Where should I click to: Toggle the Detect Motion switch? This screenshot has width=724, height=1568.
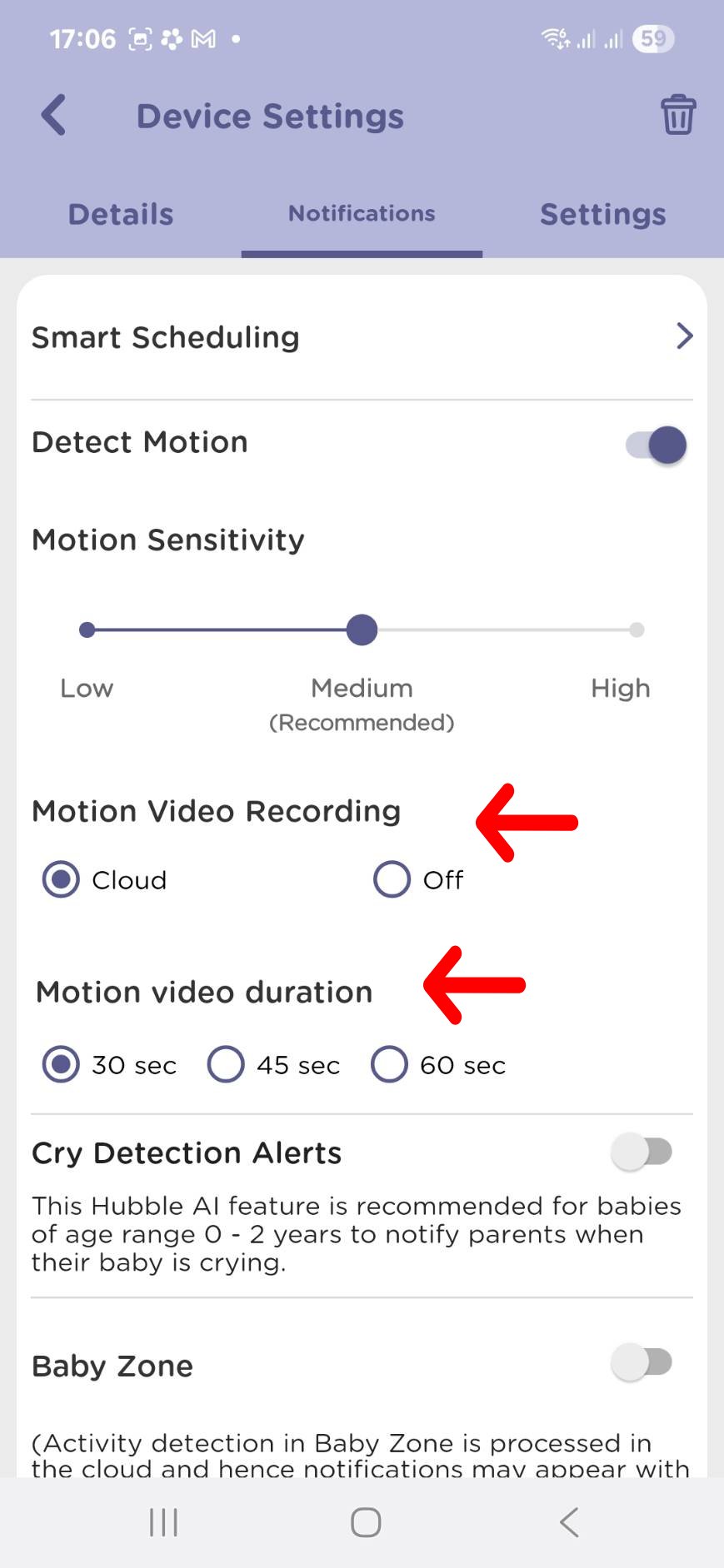pos(657,445)
